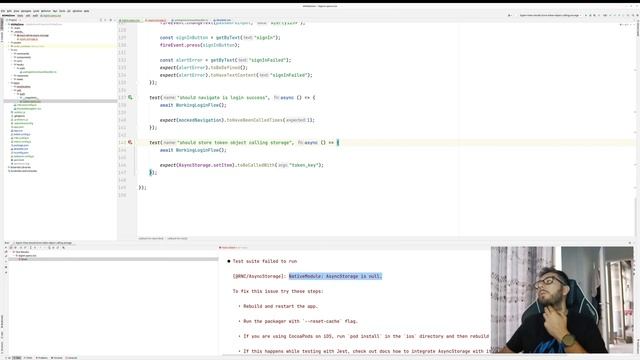Click the 'const alertError = getByText' line

(x=225, y=60)
